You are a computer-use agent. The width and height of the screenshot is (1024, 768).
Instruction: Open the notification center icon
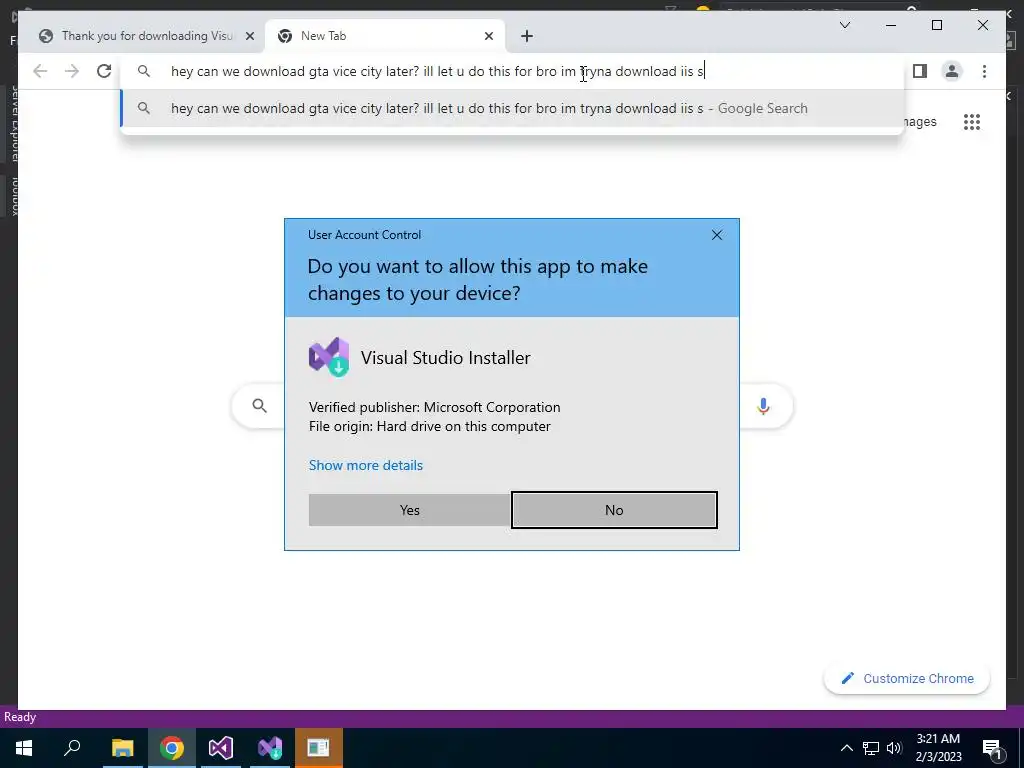(992, 749)
